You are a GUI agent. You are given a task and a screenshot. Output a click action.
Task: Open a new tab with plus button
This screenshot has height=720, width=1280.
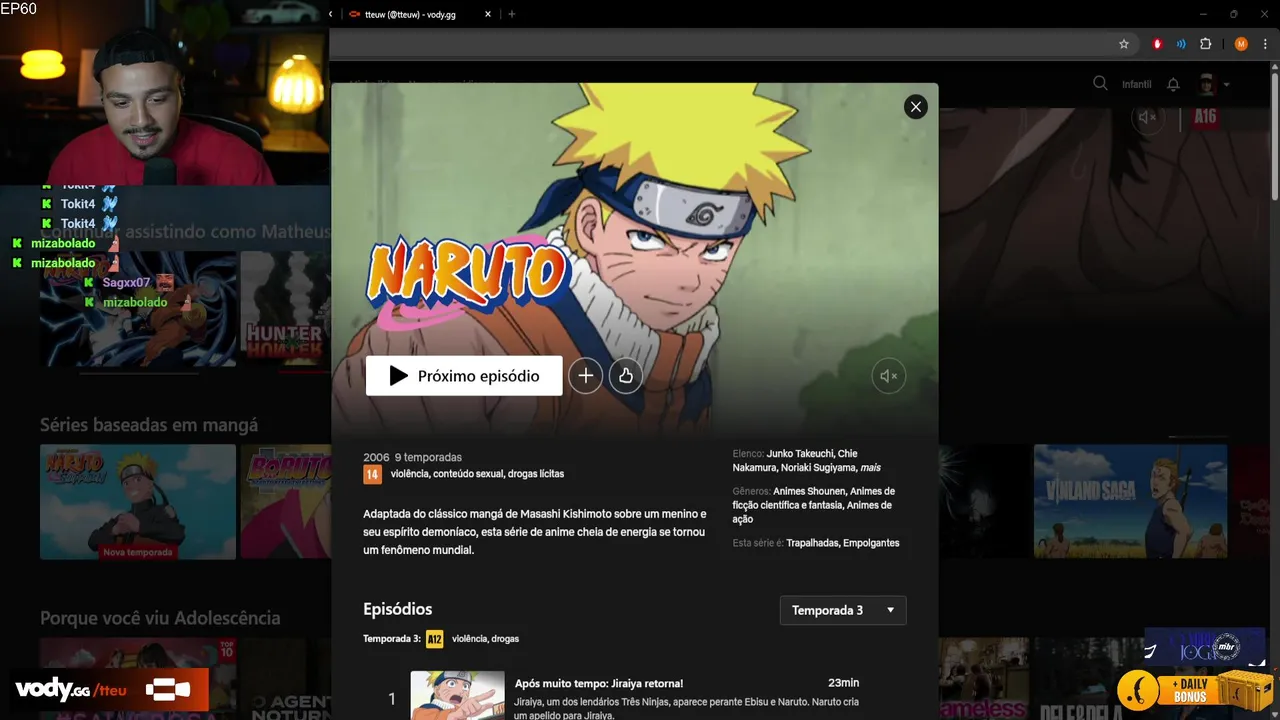(x=512, y=14)
